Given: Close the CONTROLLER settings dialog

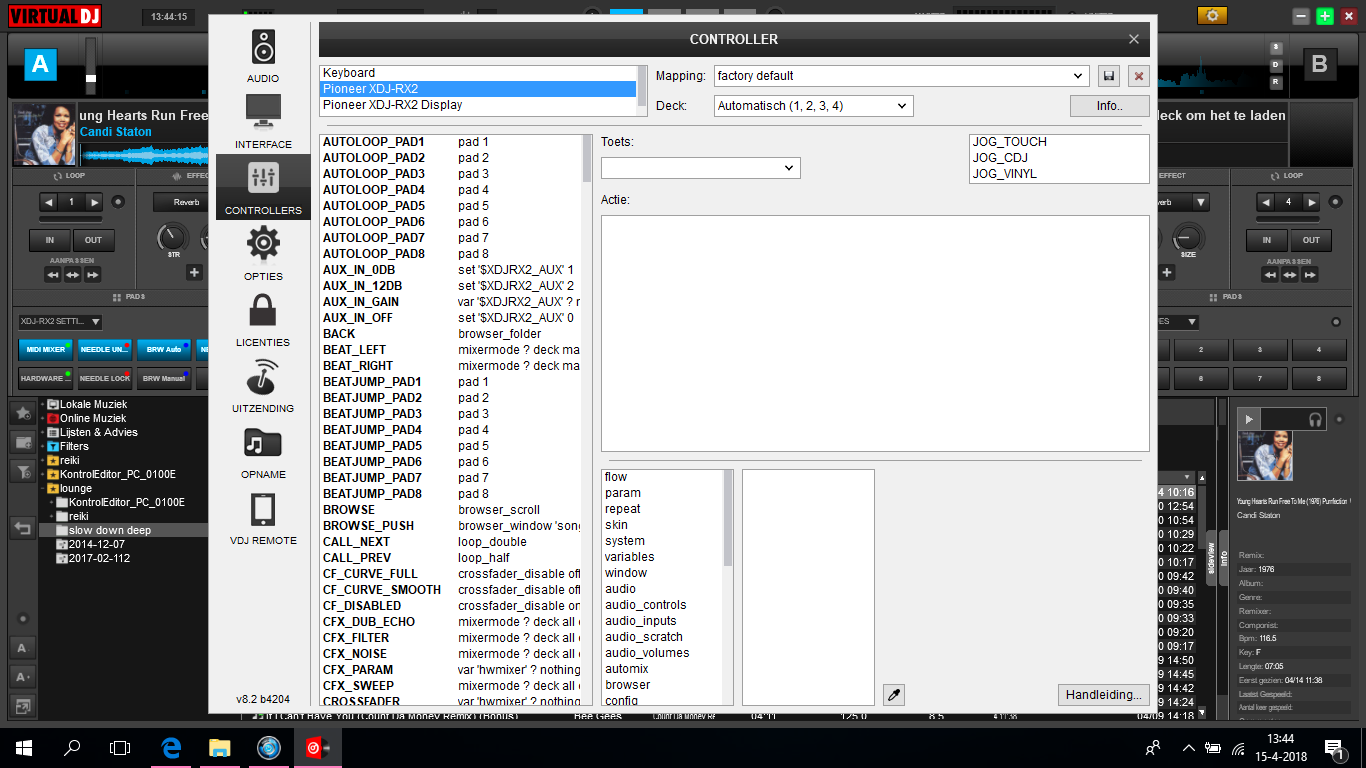Looking at the screenshot, I should [x=1133, y=39].
